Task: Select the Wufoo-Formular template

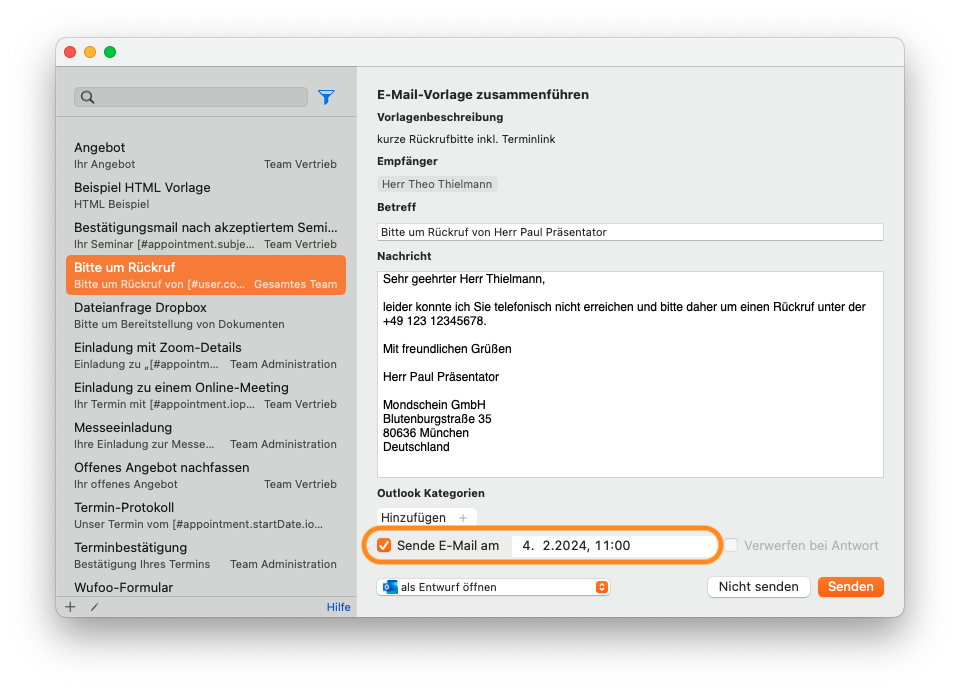Action: click(206, 587)
